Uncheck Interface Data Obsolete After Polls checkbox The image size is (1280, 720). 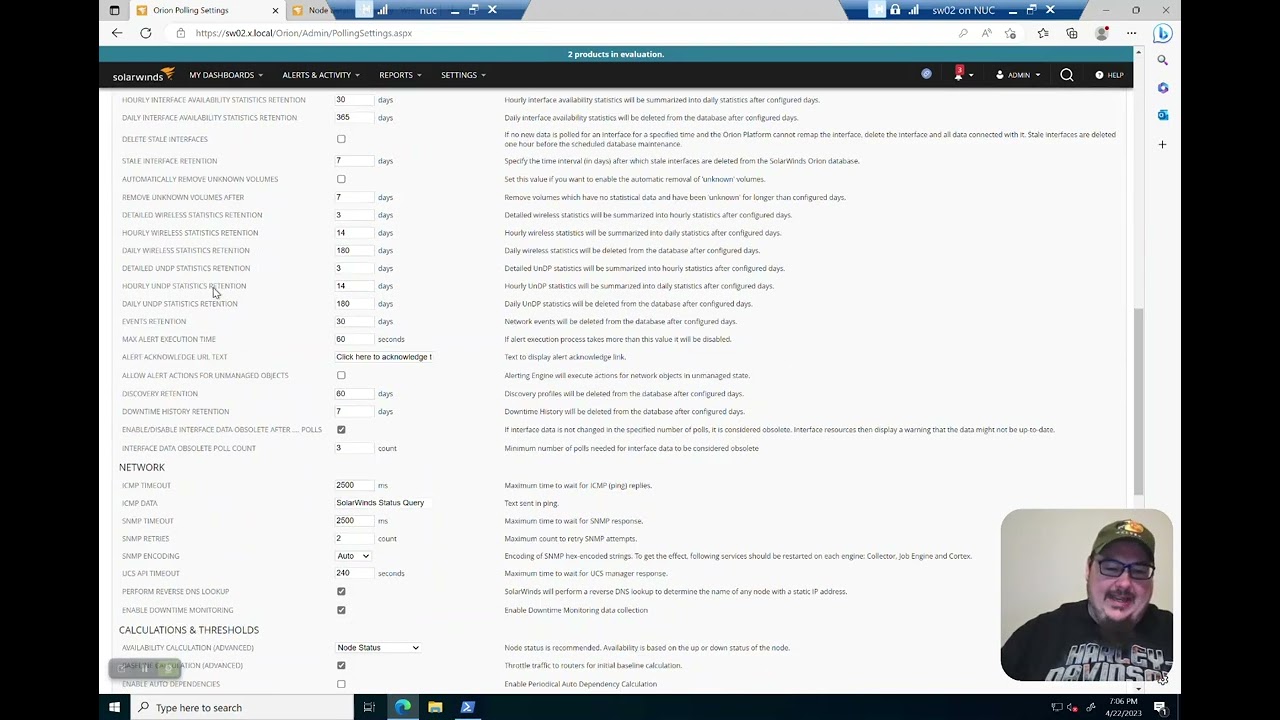[341, 430]
